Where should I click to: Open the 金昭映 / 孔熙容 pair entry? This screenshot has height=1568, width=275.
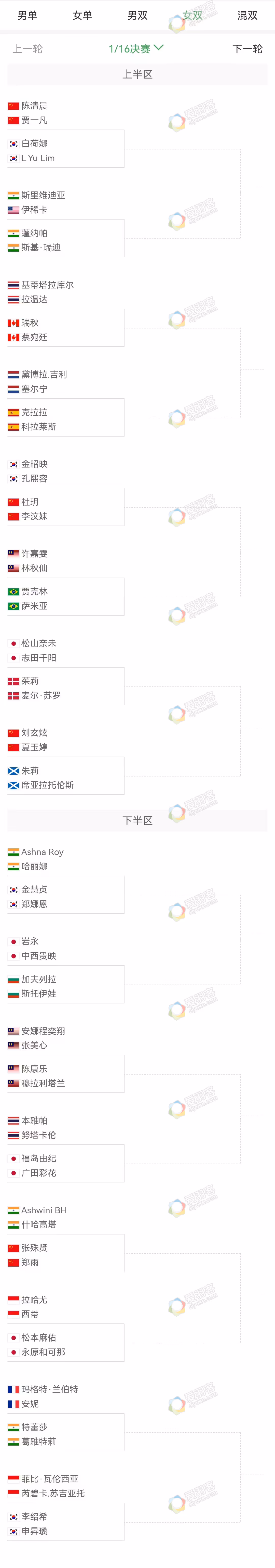[66, 471]
